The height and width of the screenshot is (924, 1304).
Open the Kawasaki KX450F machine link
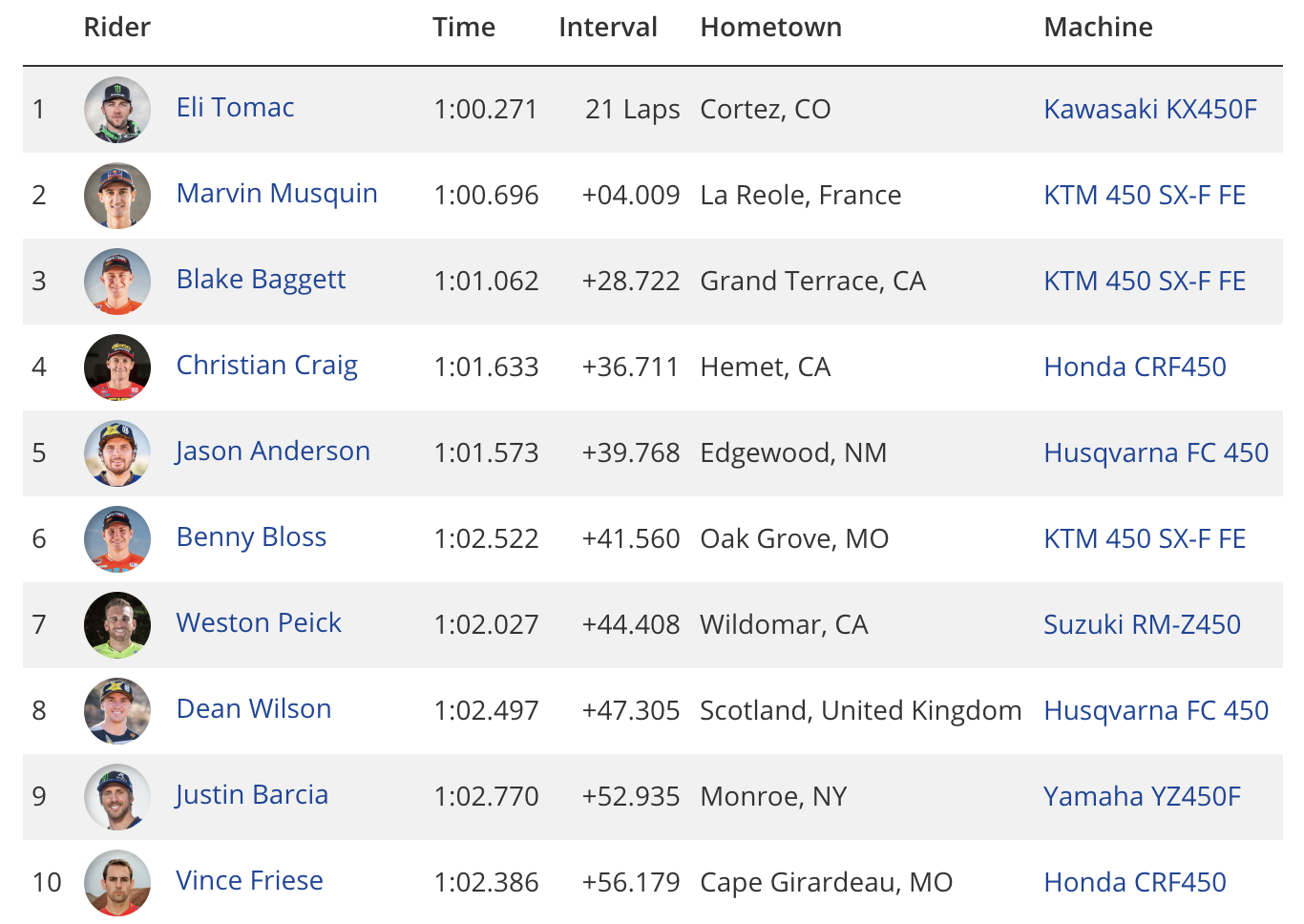coord(1150,109)
